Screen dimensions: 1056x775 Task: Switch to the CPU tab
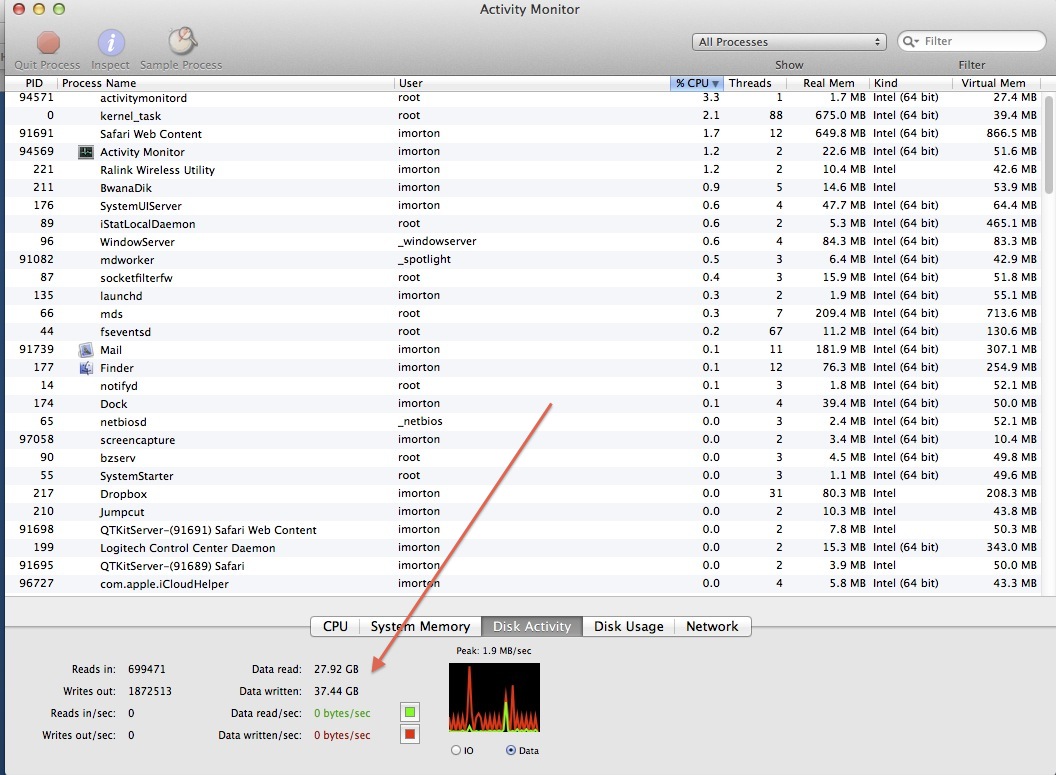pos(335,626)
